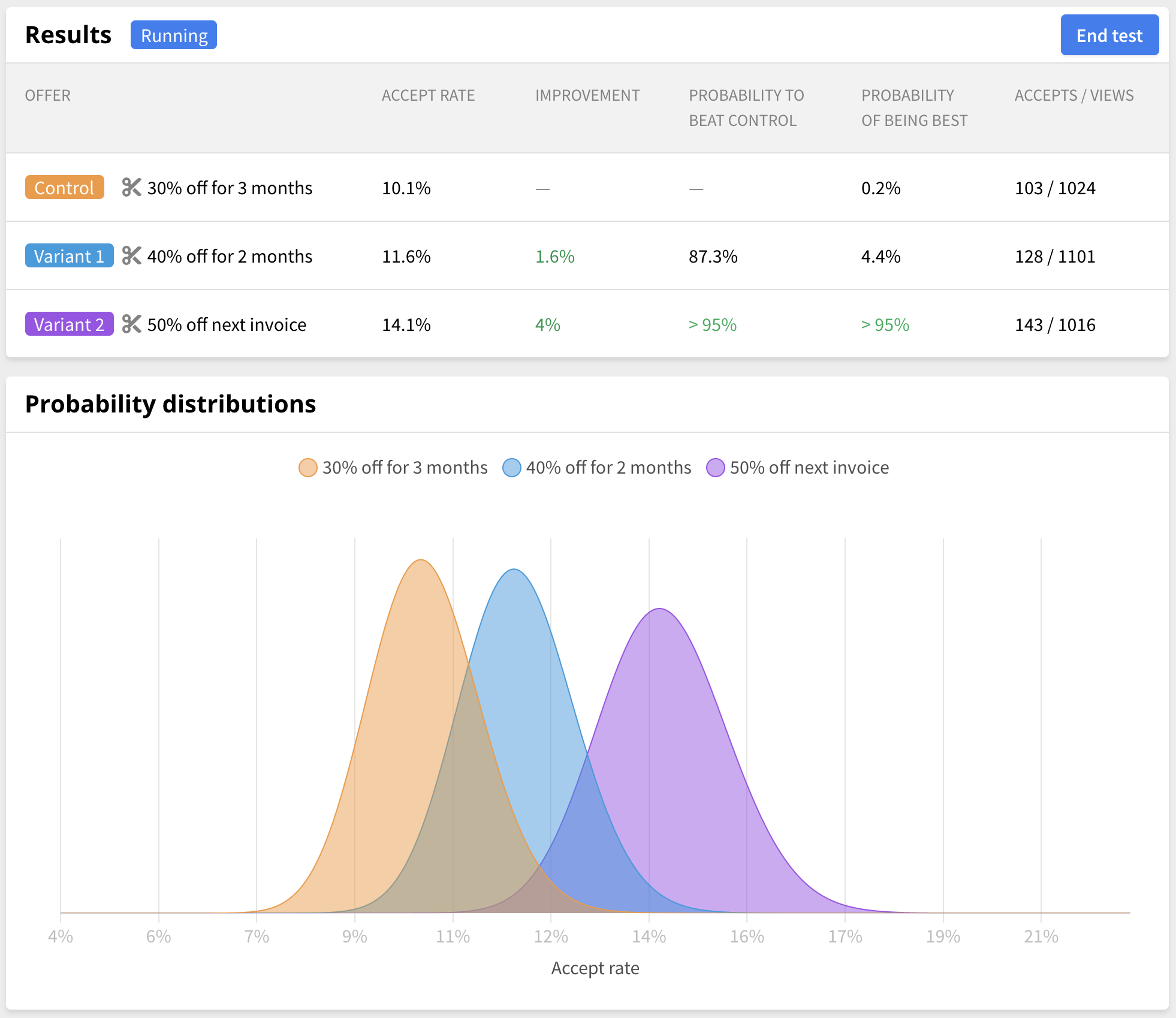Open the 40% off for 2 months offer

(230, 256)
